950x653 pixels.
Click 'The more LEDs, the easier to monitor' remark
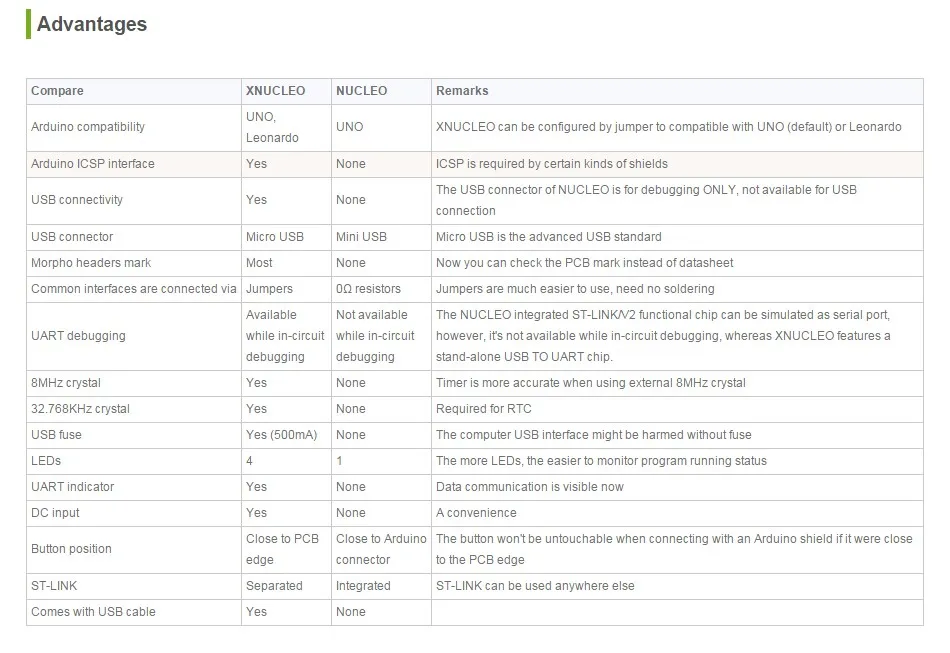pyautogui.click(x=601, y=462)
